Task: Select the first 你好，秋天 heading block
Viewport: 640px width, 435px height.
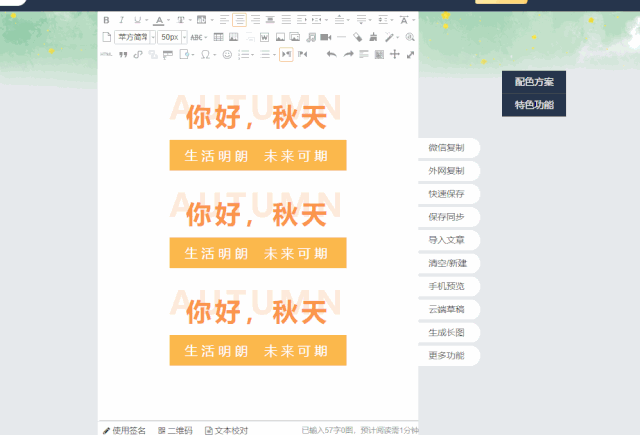Action: pyautogui.click(x=257, y=117)
